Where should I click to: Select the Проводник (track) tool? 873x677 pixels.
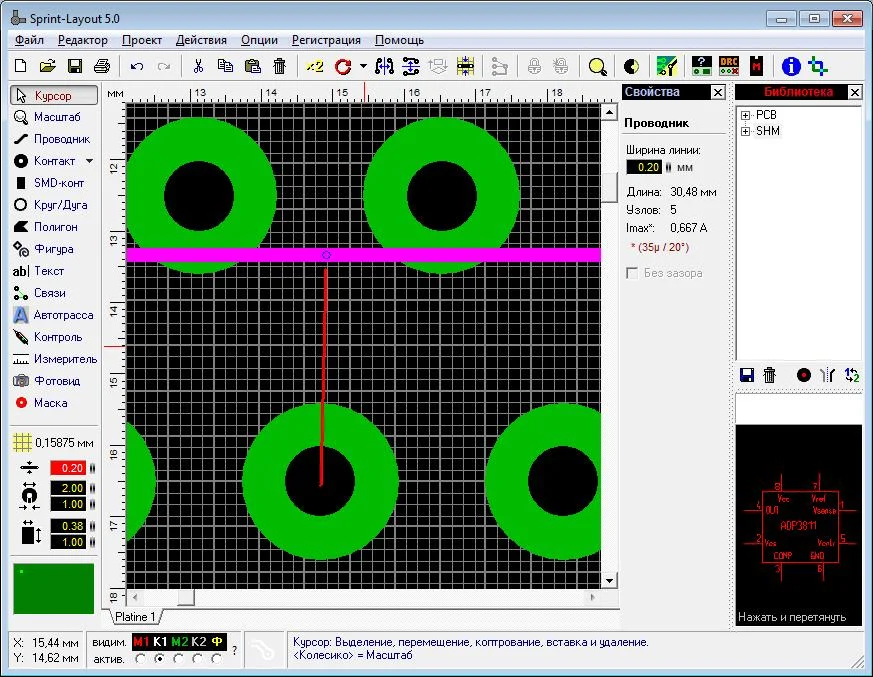click(x=54, y=139)
